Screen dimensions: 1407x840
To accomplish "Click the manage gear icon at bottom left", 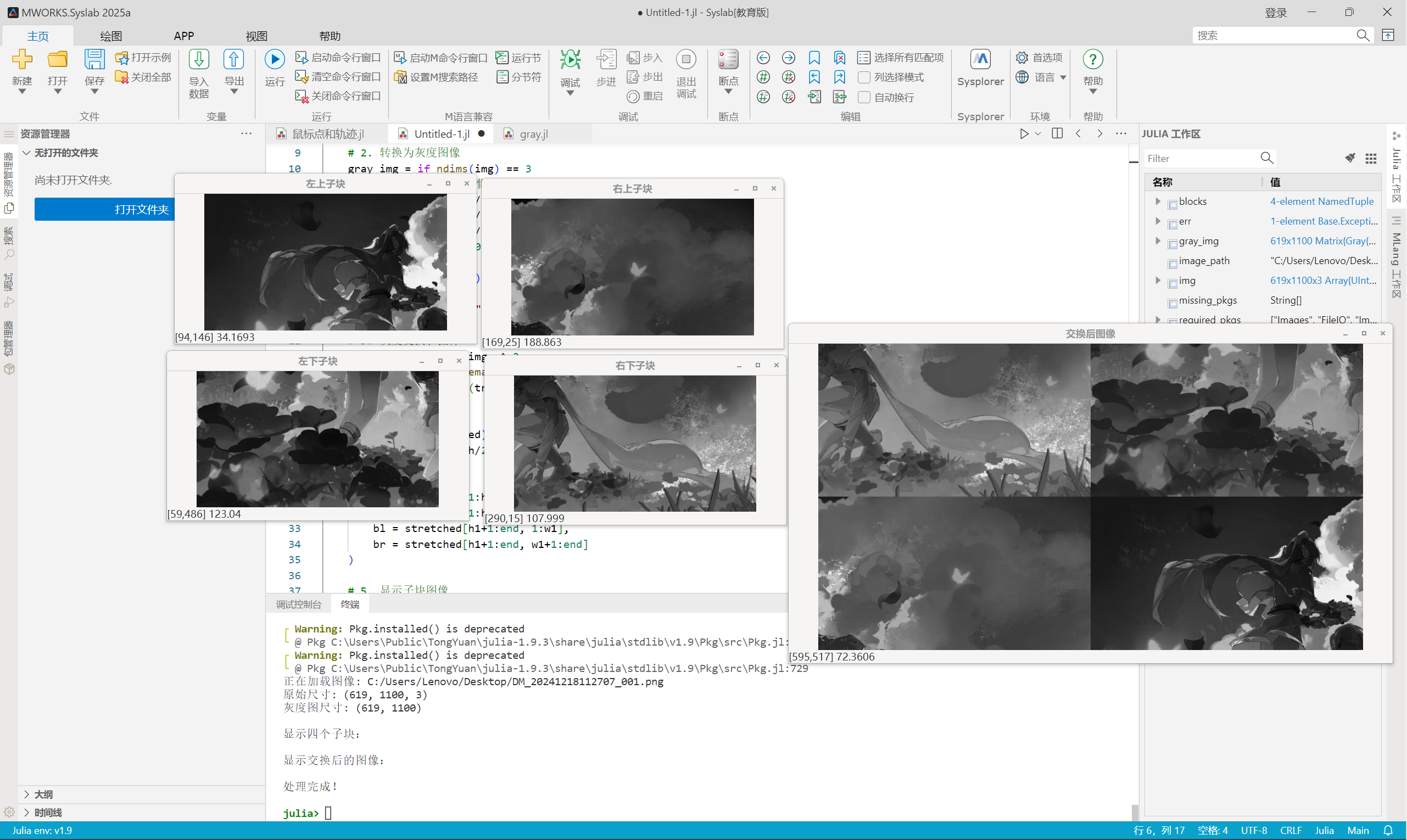I will tap(9, 813).
